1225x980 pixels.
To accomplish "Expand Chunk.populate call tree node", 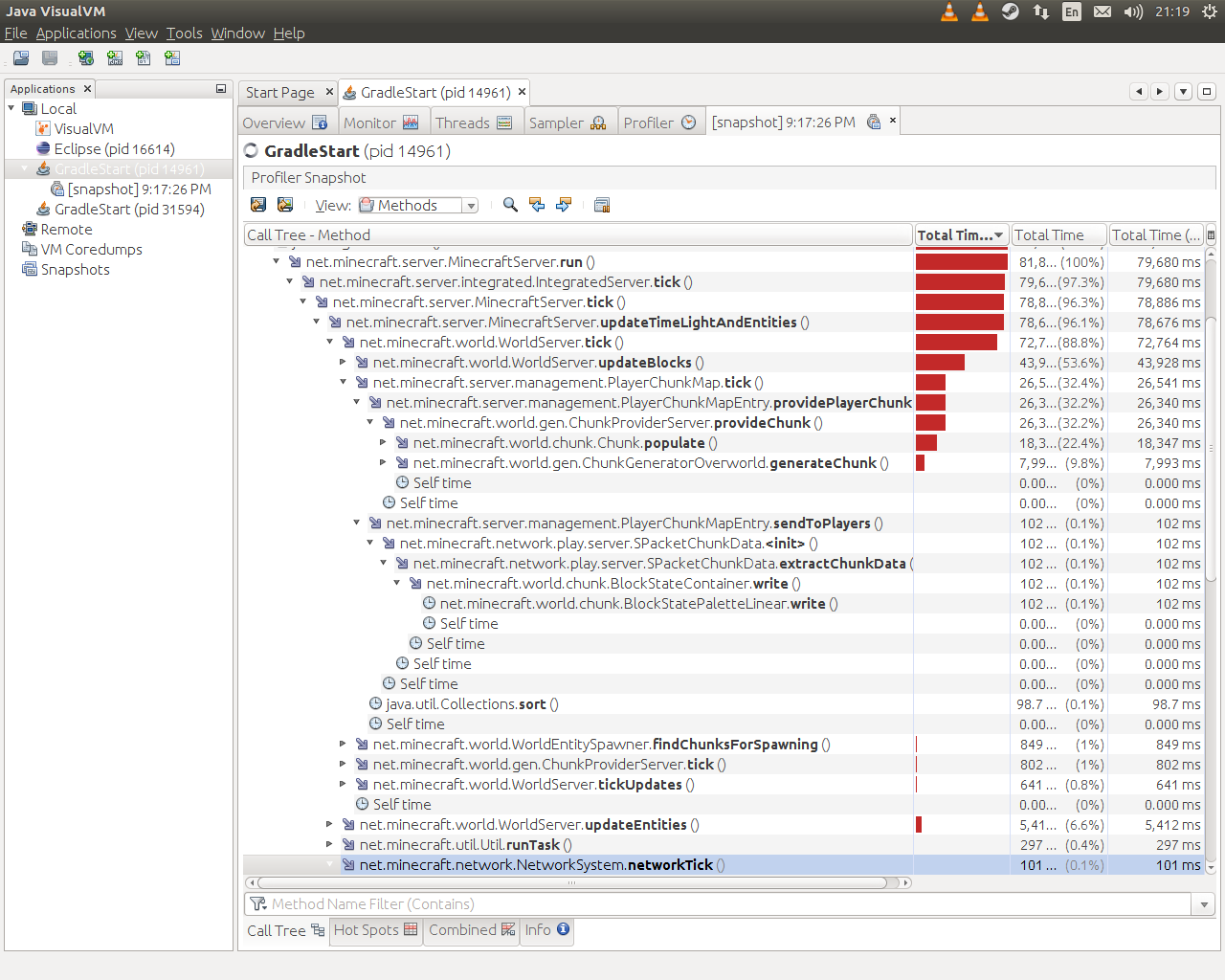I will coord(384,442).
